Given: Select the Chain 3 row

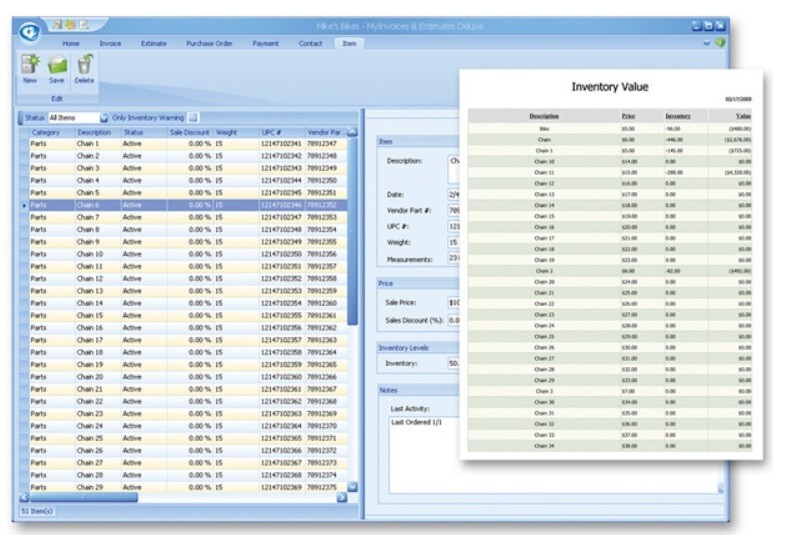Looking at the screenshot, I should click(x=188, y=168).
